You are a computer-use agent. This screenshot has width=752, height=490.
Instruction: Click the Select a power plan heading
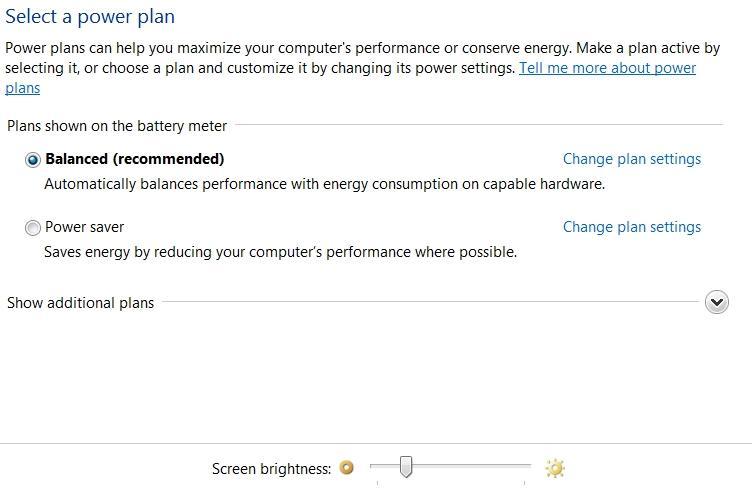[x=90, y=17]
